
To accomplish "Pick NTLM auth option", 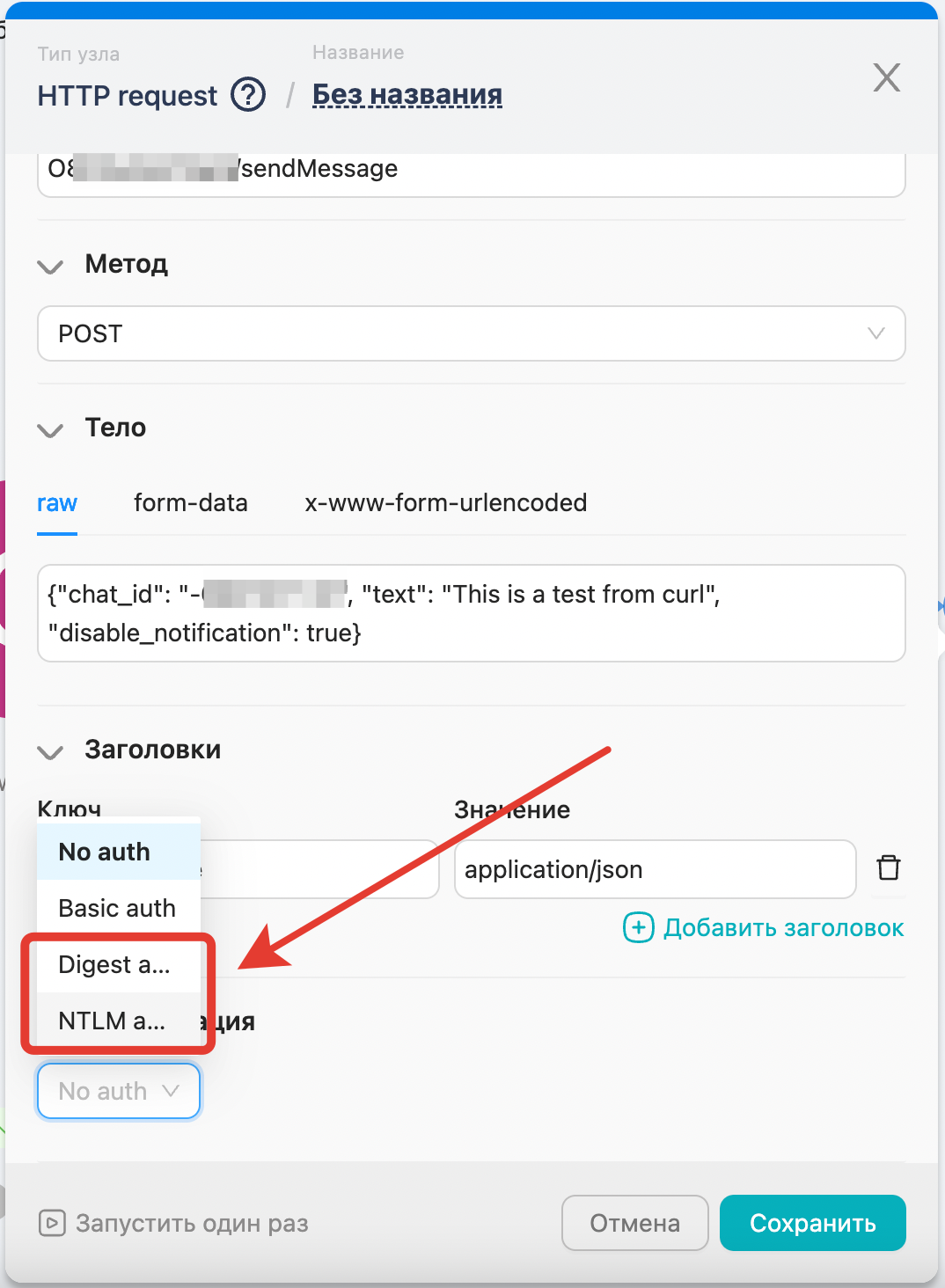I will pos(112,1021).
